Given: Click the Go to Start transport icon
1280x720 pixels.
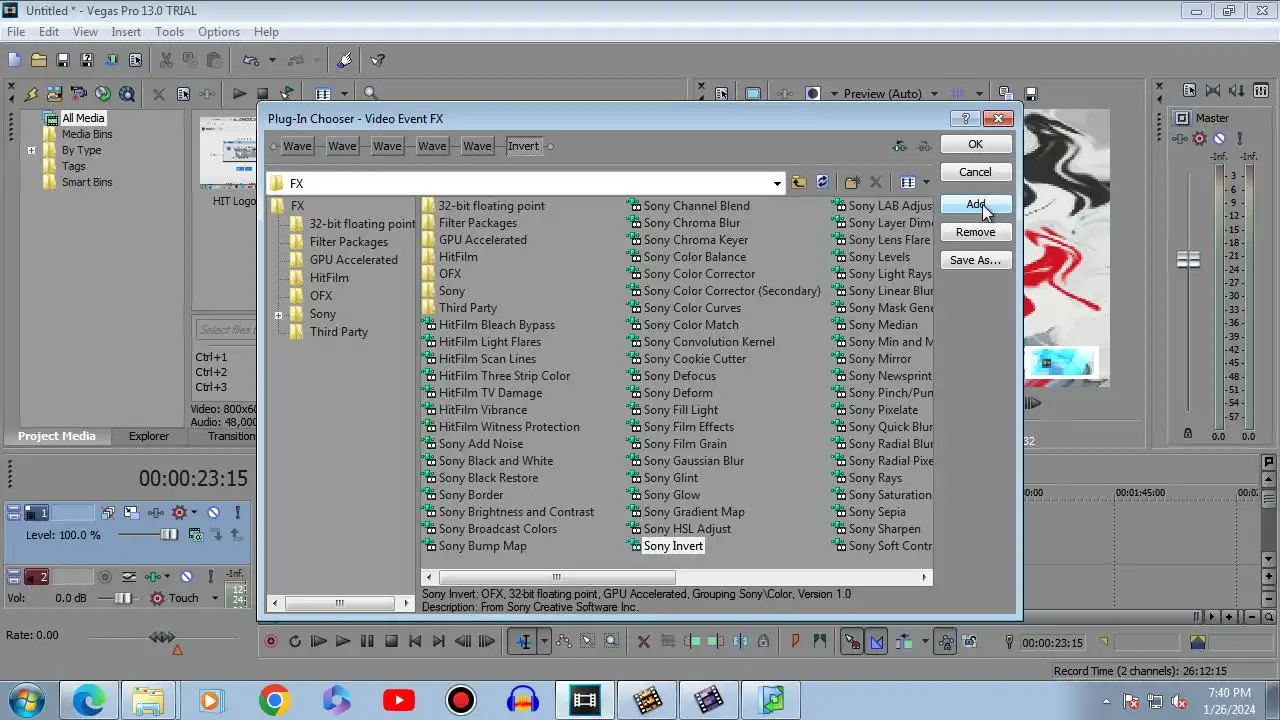Looking at the screenshot, I should [415, 641].
